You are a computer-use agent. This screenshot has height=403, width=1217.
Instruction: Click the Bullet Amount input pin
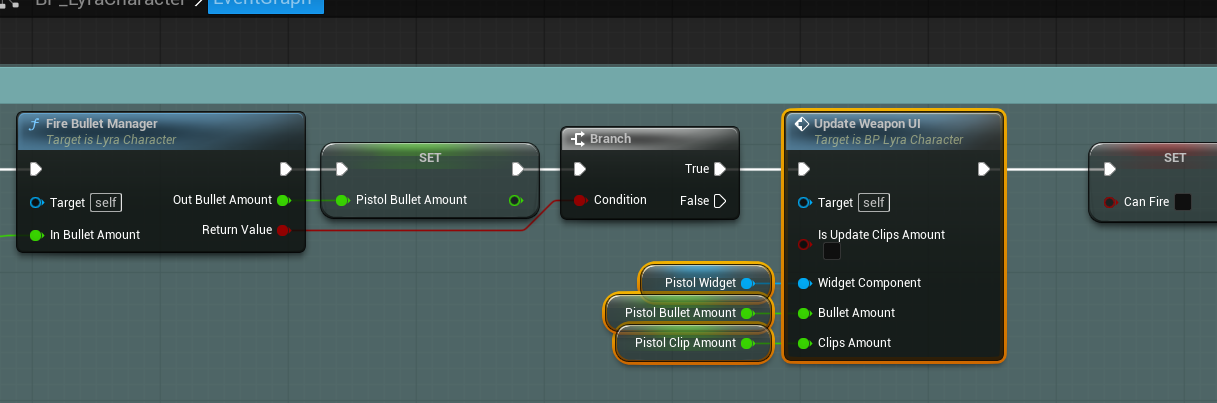click(x=805, y=313)
